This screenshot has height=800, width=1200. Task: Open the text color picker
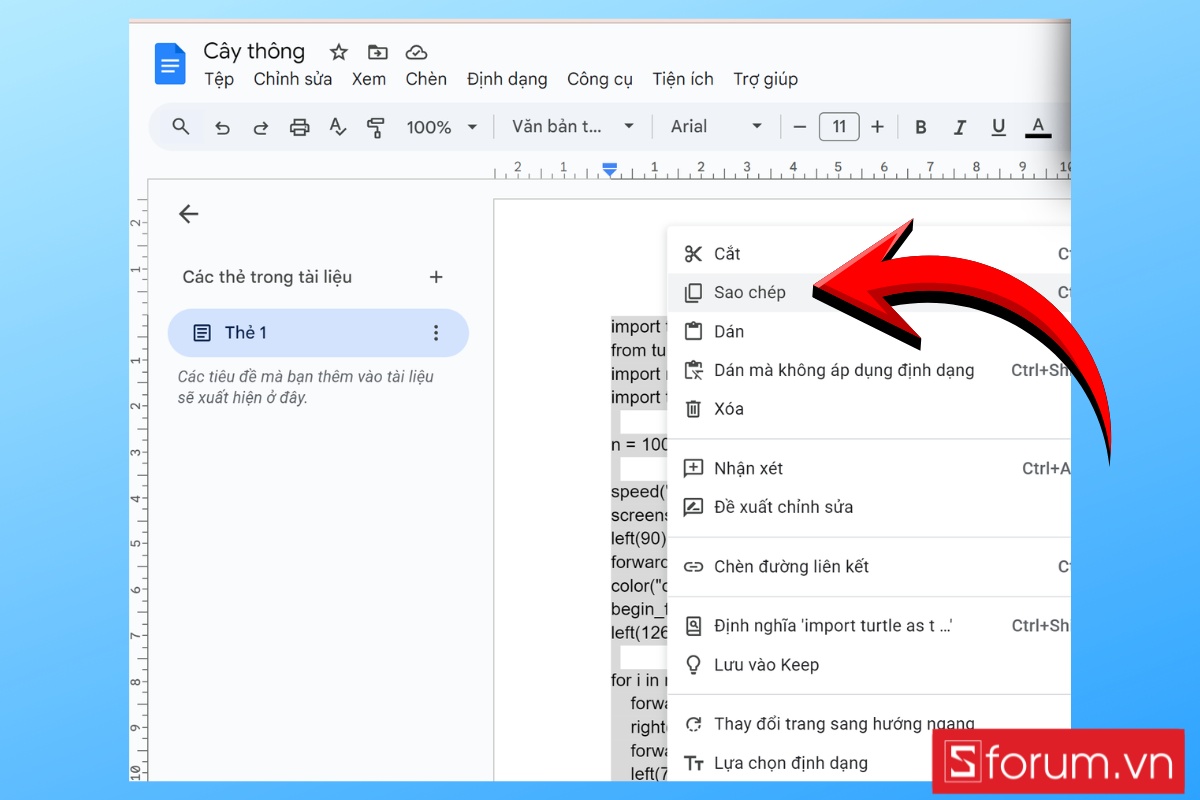[x=1038, y=127]
